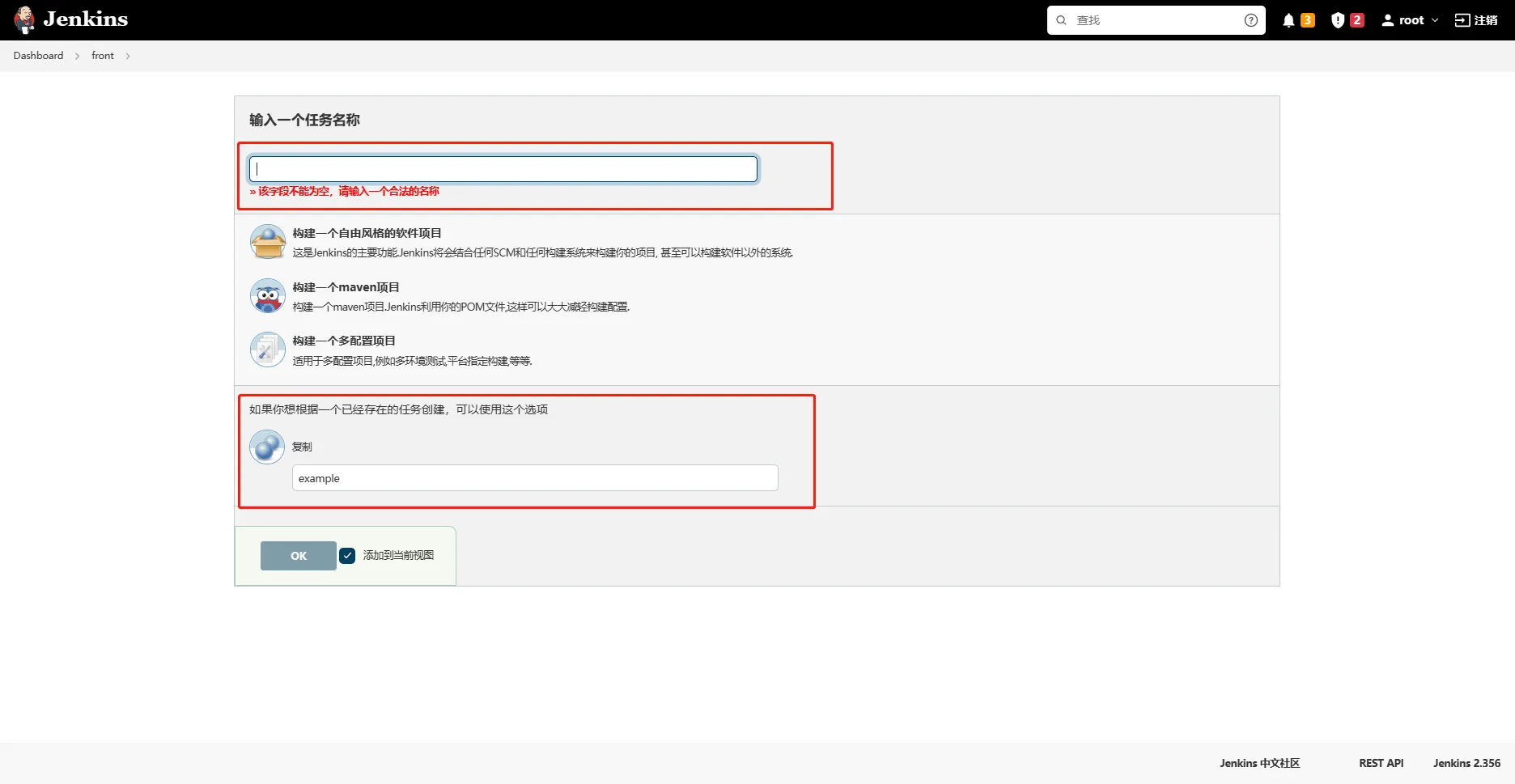This screenshot has height=784, width=1515.
Task: Expand the chevron after Dashboard breadcrumb
Action: pyautogui.click(x=77, y=56)
